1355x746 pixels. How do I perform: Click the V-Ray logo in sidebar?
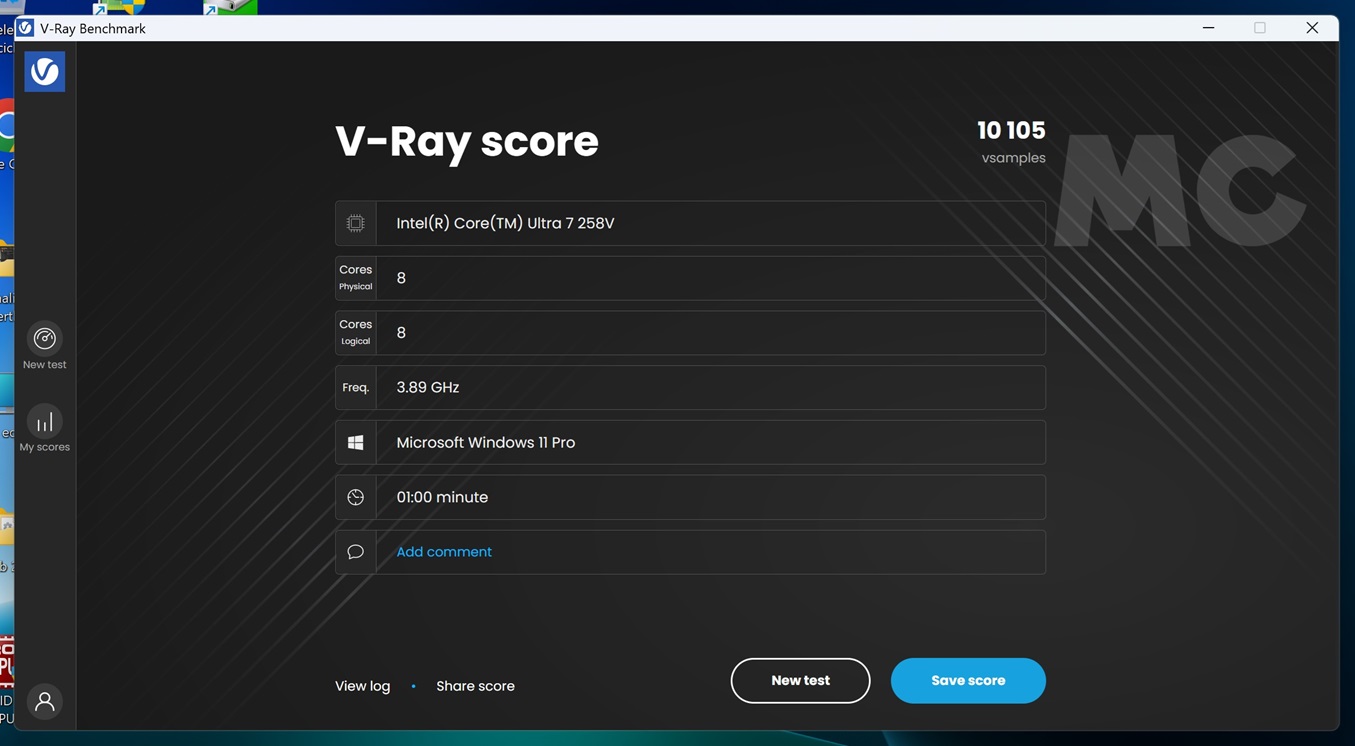(45, 72)
